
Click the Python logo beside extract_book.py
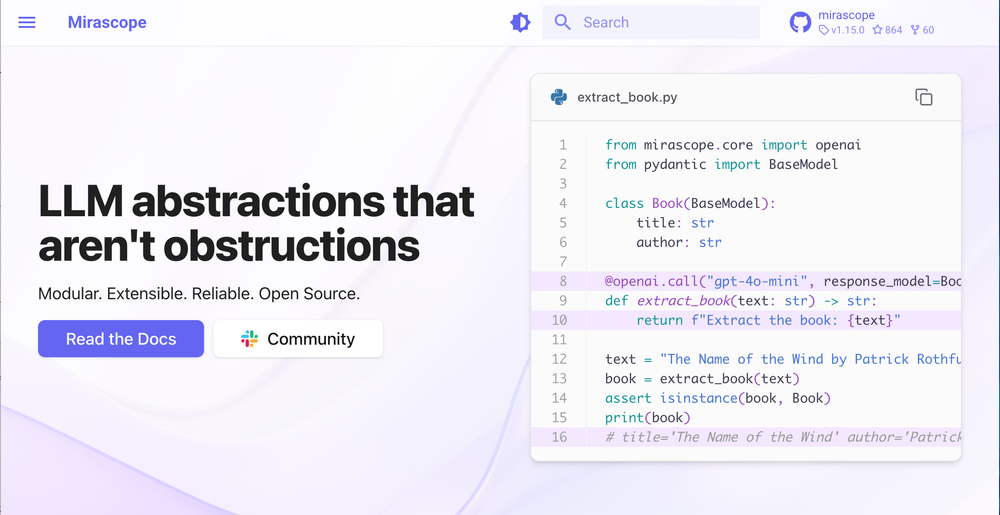coord(559,97)
